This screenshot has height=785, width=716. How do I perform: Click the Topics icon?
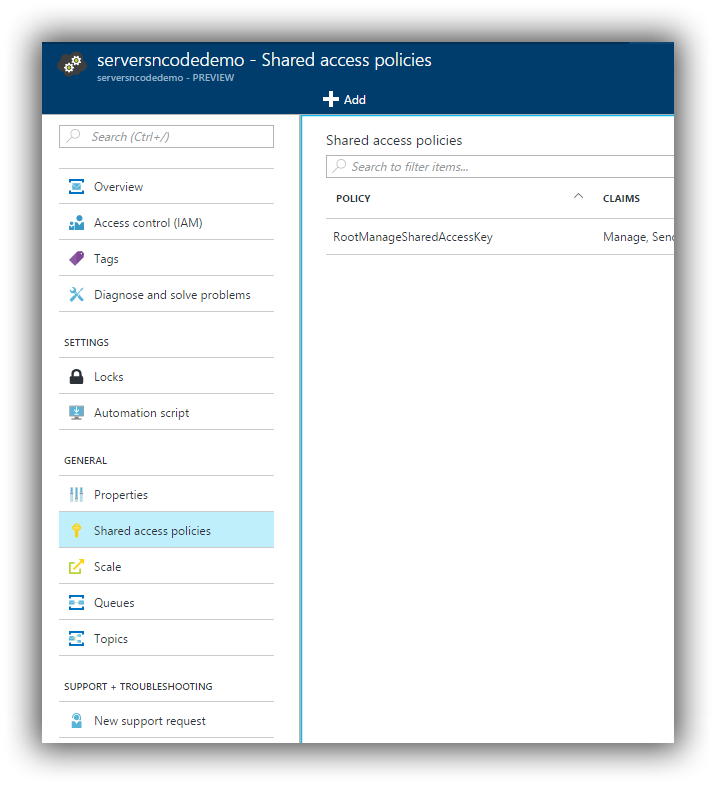pyautogui.click(x=76, y=639)
